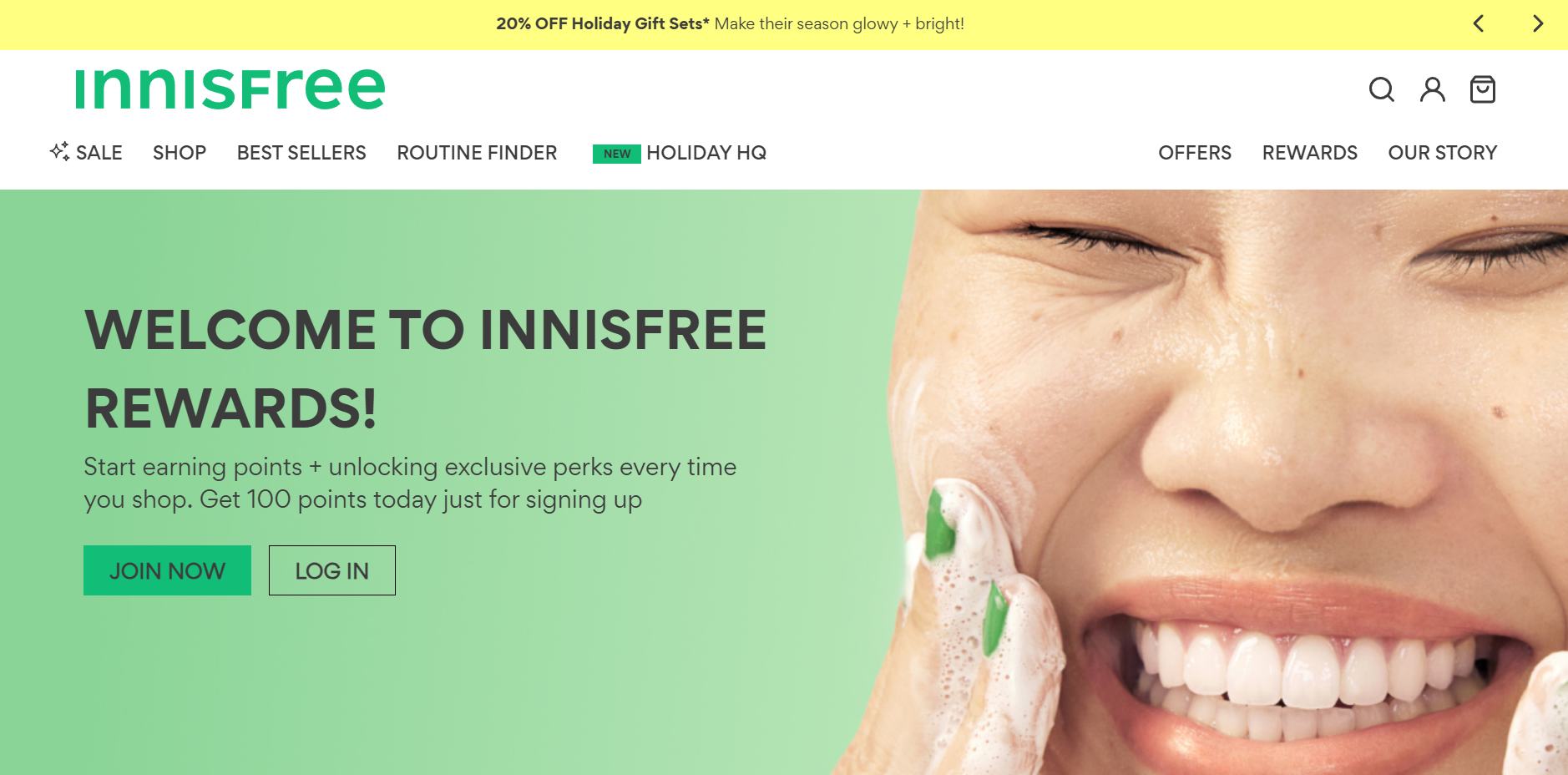Open the shopping bag icon
This screenshot has width=1568, height=775.
pos(1483,89)
